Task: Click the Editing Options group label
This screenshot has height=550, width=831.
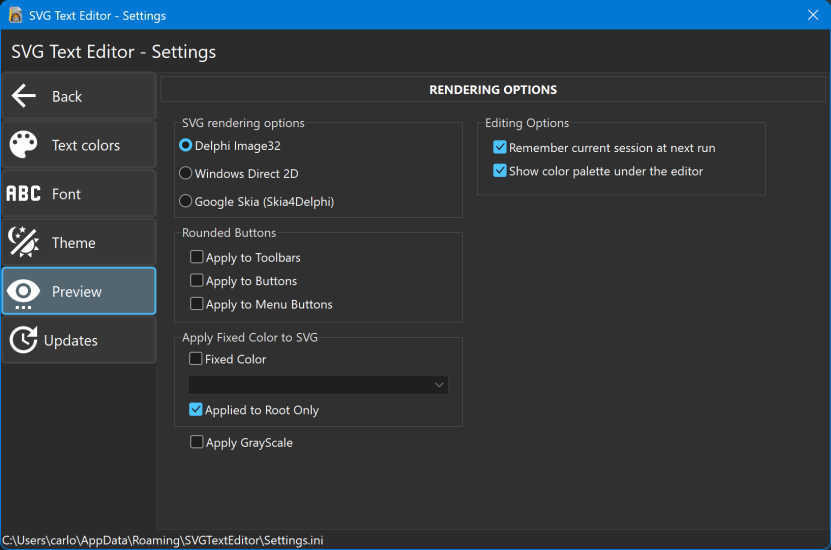Action: [x=527, y=123]
